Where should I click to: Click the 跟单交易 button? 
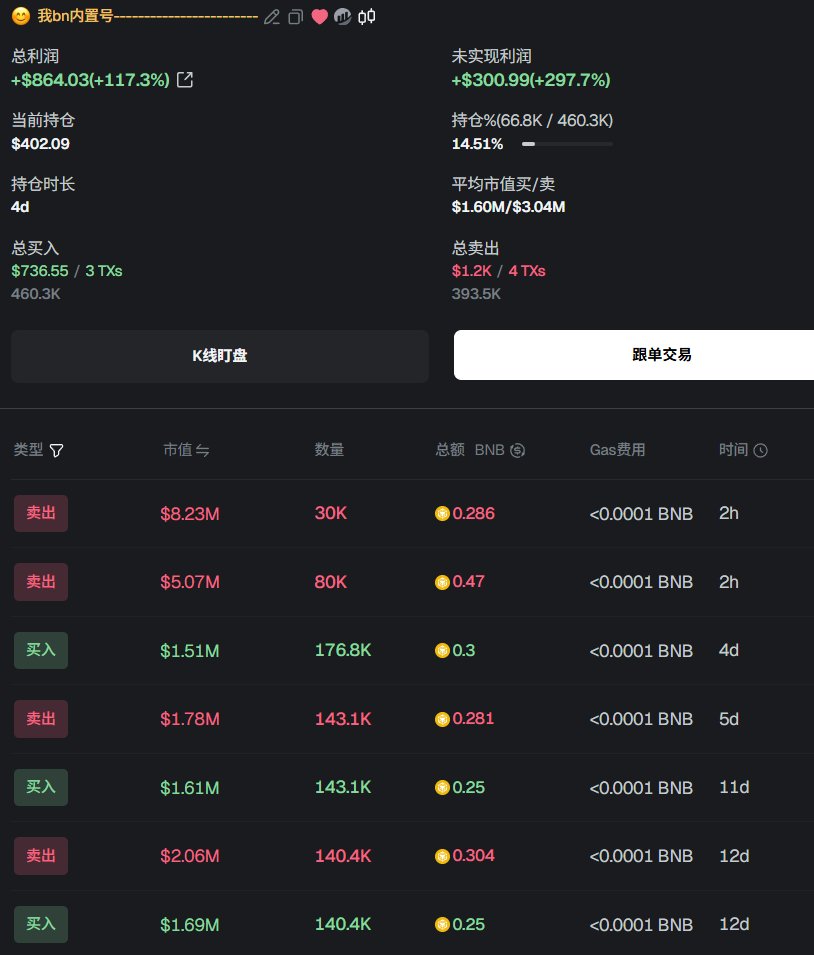(634, 355)
